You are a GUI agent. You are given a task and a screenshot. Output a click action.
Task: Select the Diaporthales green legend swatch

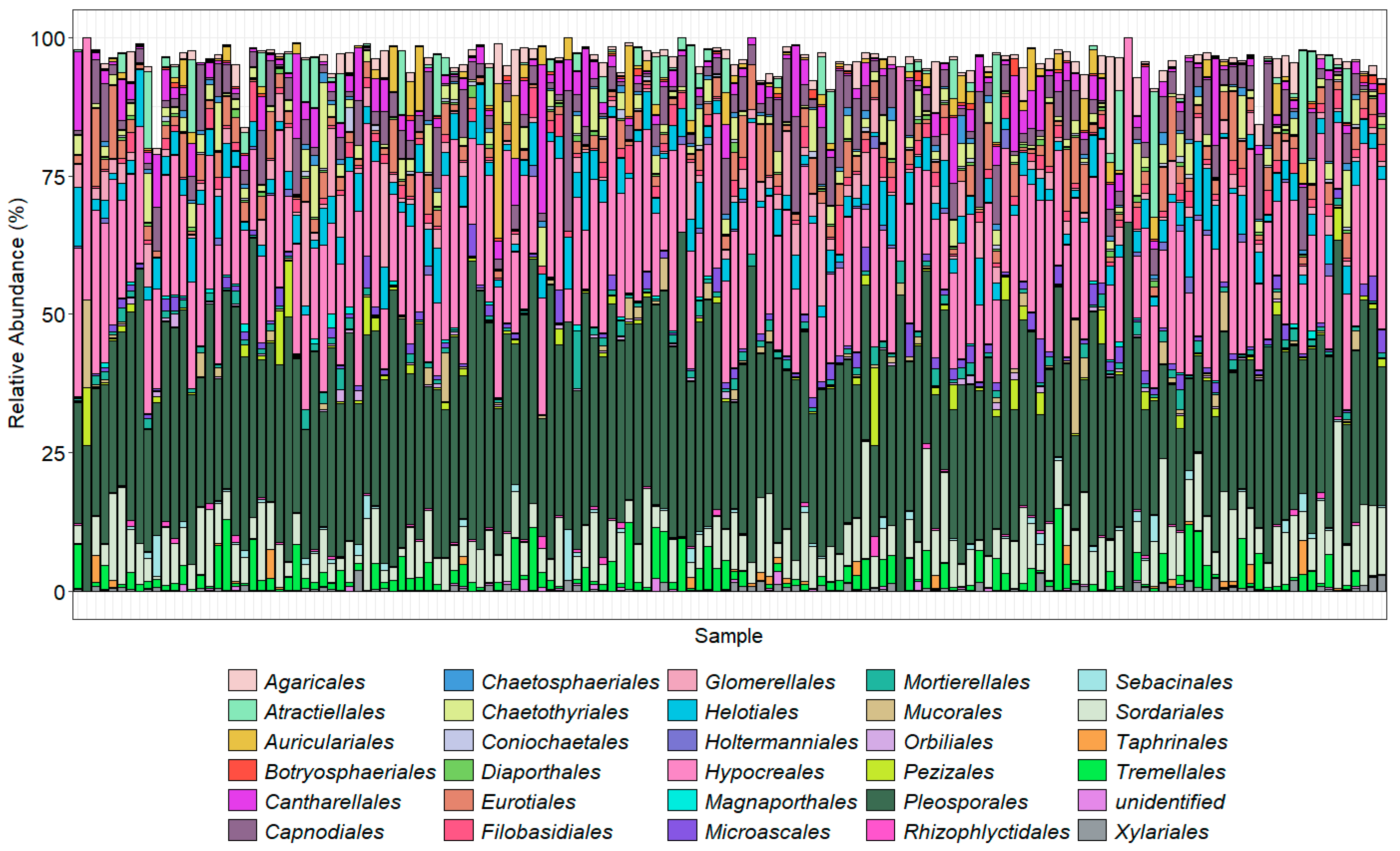click(x=458, y=770)
